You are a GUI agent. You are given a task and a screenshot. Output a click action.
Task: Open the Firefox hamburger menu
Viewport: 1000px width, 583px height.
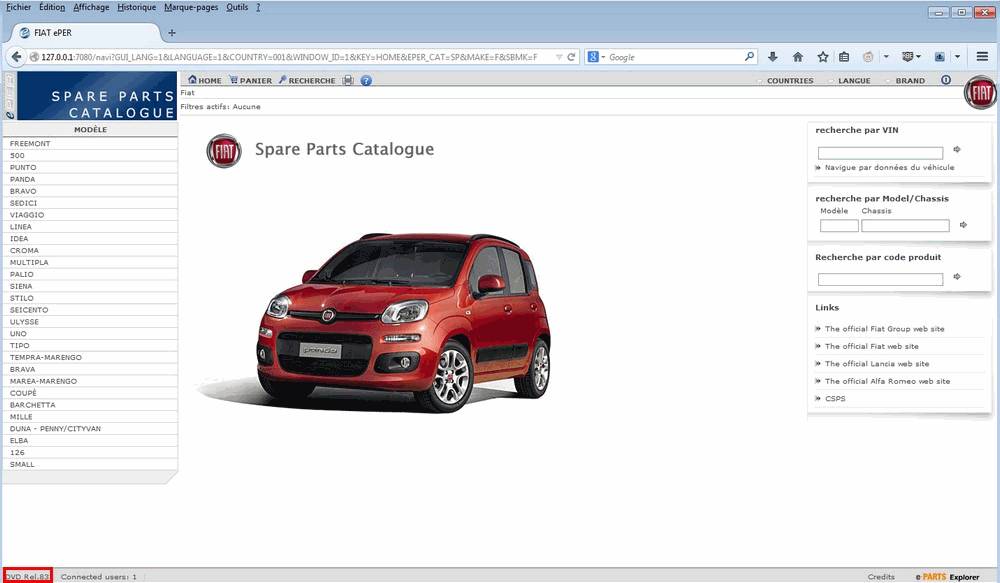click(982, 57)
